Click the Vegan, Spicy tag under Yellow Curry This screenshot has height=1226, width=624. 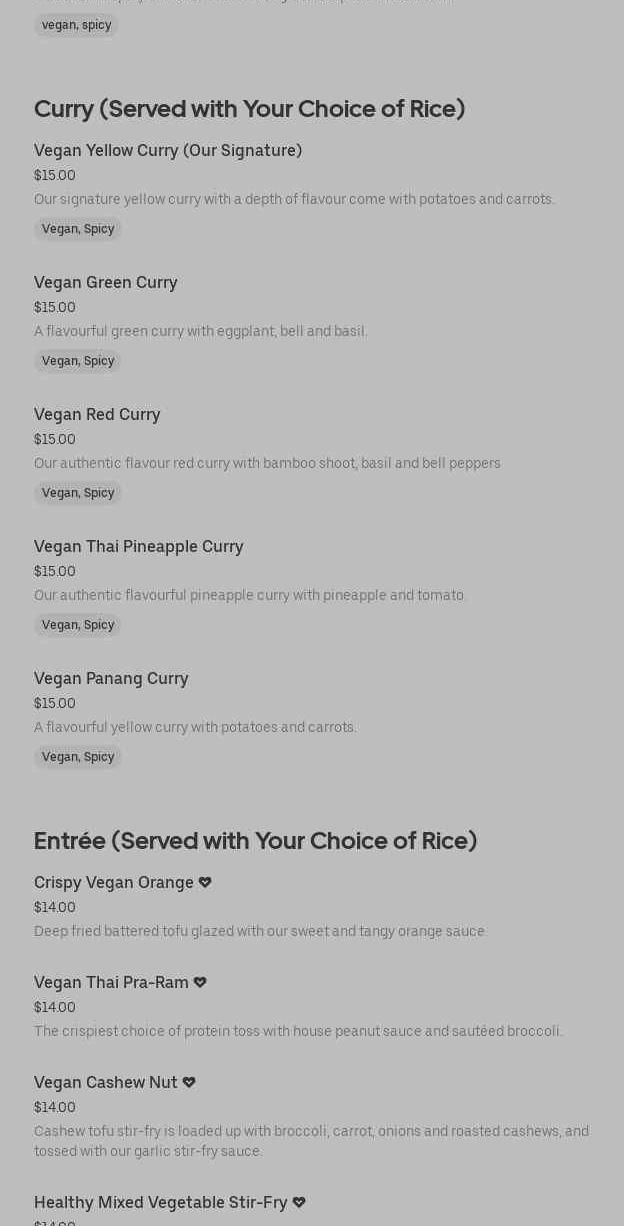[78, 229]
